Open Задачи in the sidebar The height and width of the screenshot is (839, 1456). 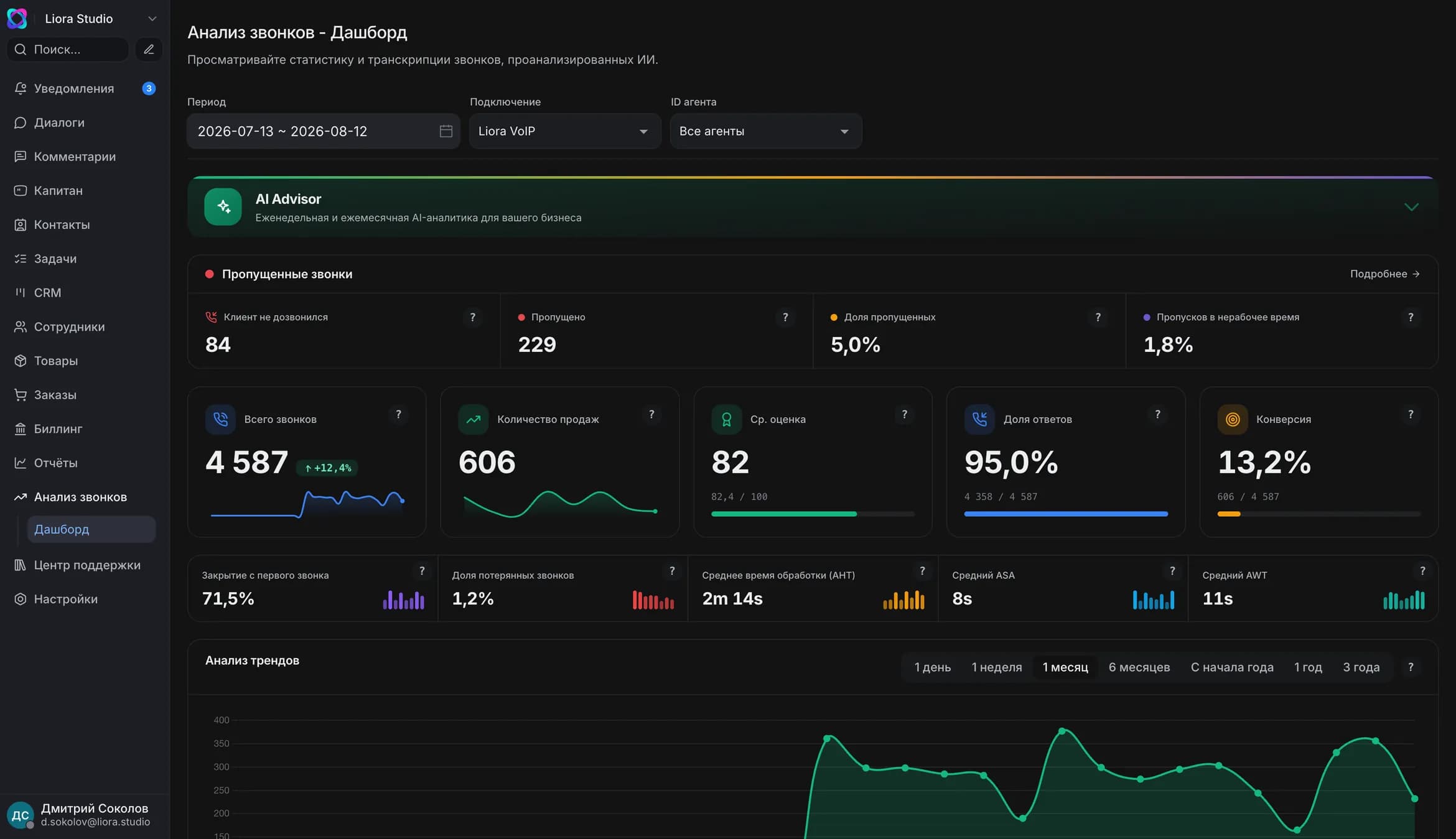85,259
